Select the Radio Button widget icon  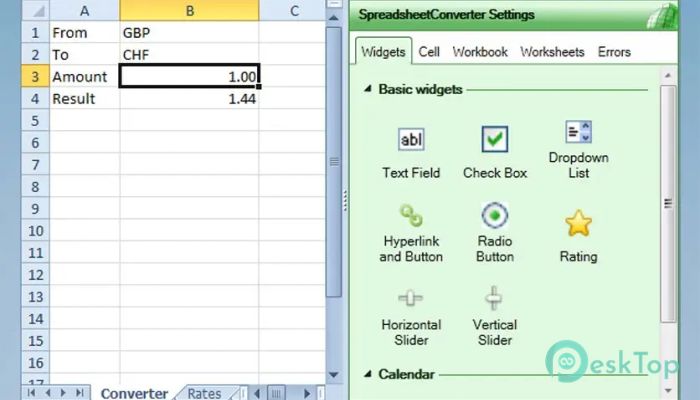[x=495, y=215]
